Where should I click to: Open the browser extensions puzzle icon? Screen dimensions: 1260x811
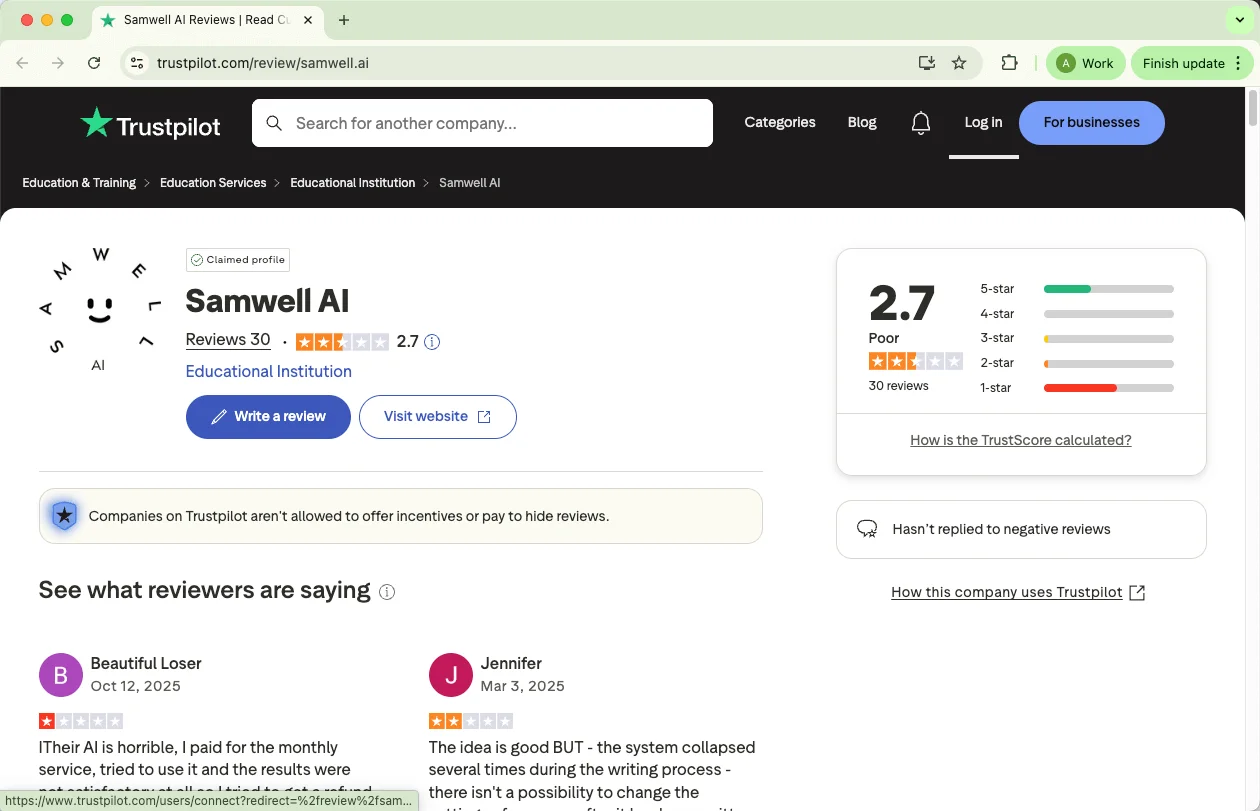click(x=1009, y=63)
